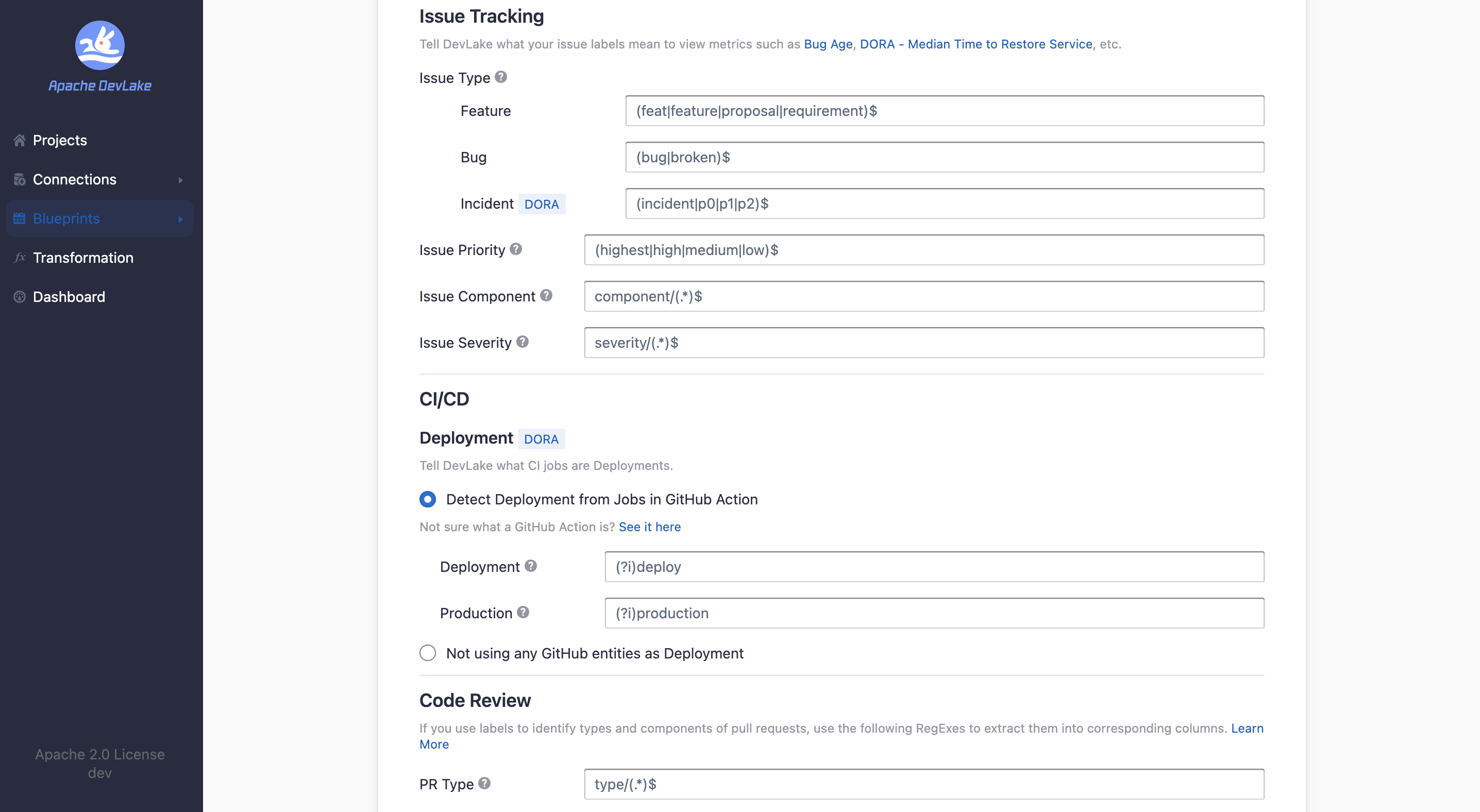Click the Issue Component help question mark
Viewport: 1480px width, 812px height.
point(546,295)
